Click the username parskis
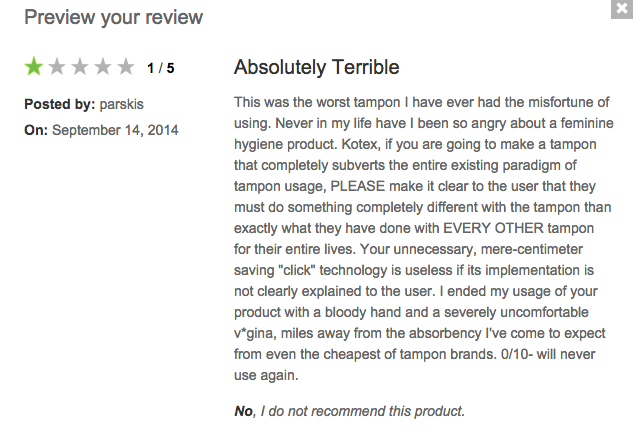 pos(122,104)
